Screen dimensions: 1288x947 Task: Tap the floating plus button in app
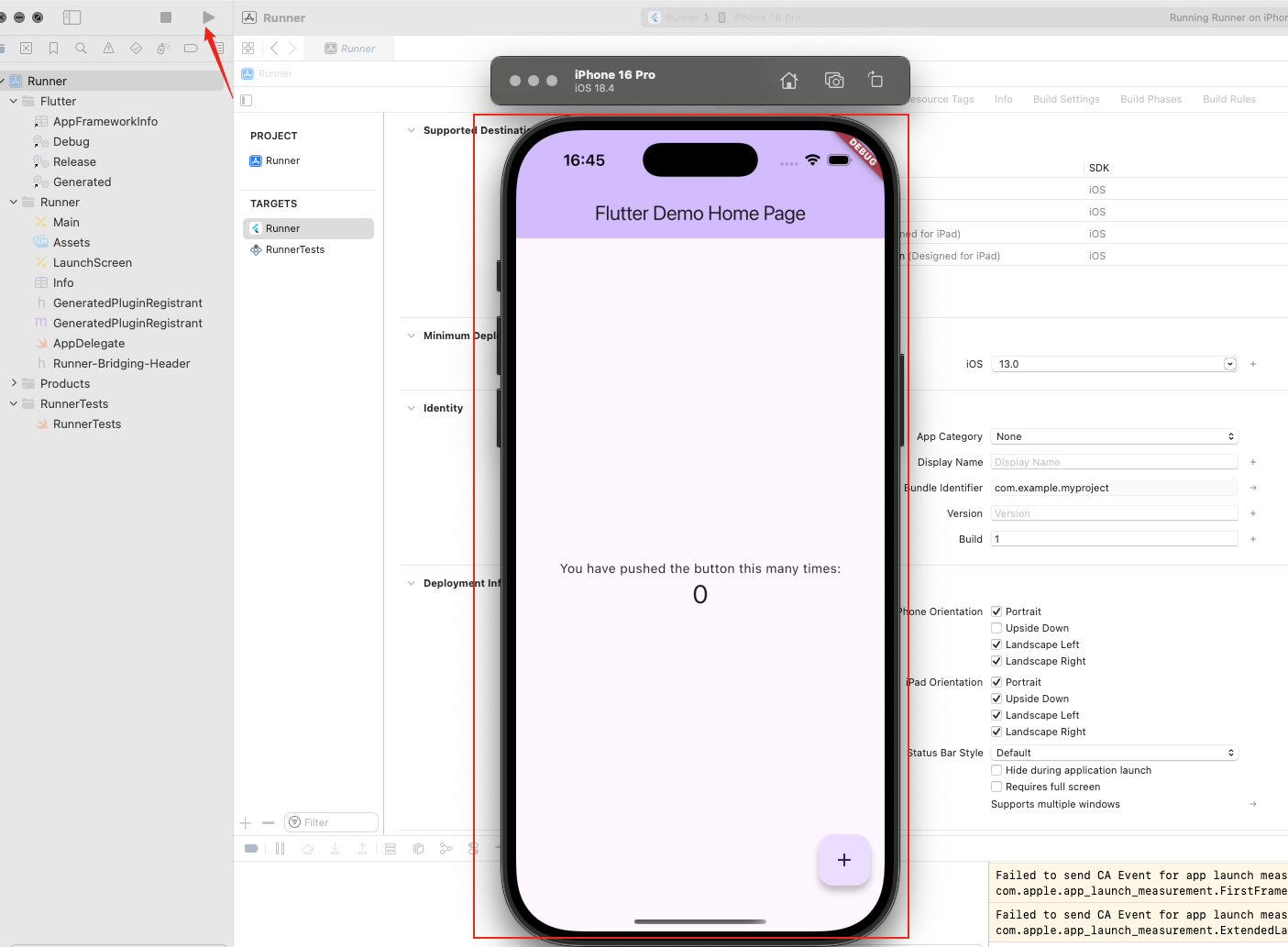844,860
